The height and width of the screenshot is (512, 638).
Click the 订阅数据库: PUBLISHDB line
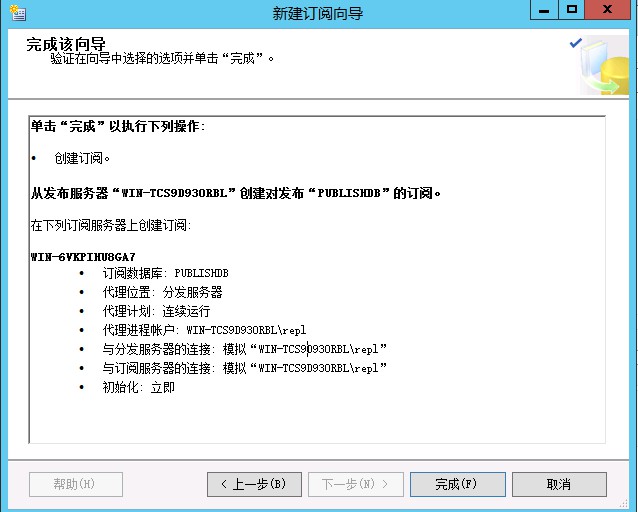[165, 273]
